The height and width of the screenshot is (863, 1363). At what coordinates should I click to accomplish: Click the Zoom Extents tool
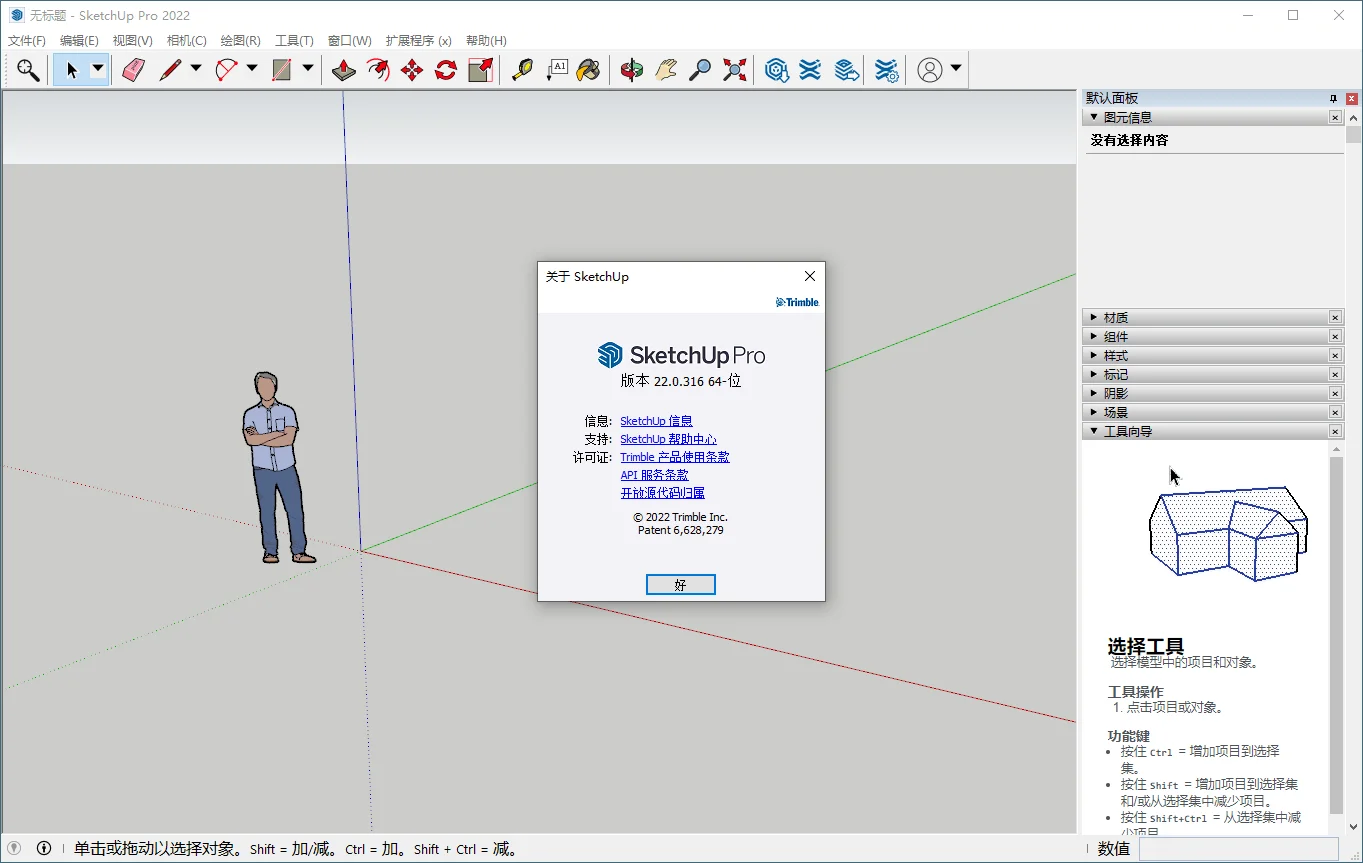(x=734, y=69)
